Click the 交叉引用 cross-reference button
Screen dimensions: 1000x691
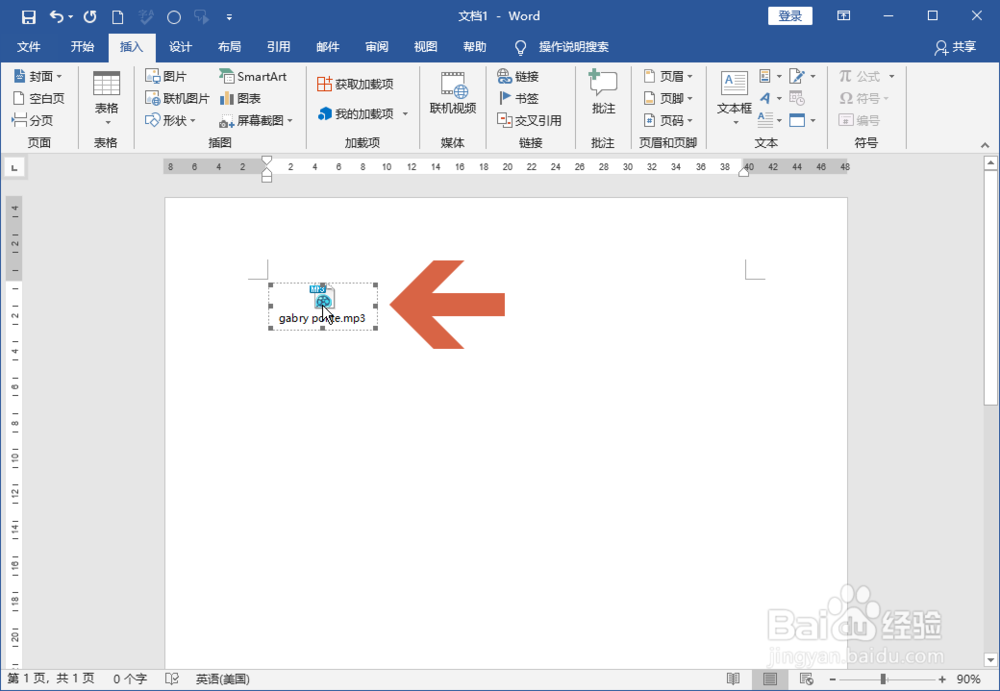(529, 120)
